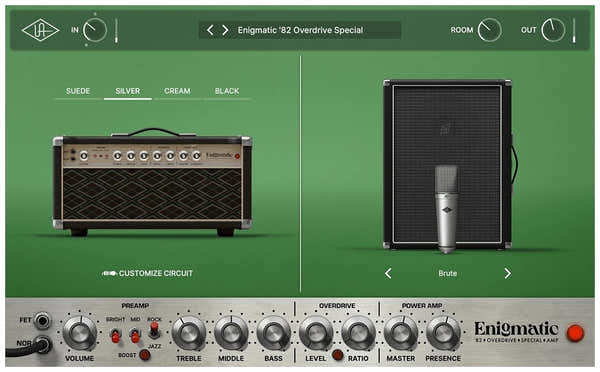
Task: Open CUSTOMIZE CIRCUIT
Action: tap(148, 273)
